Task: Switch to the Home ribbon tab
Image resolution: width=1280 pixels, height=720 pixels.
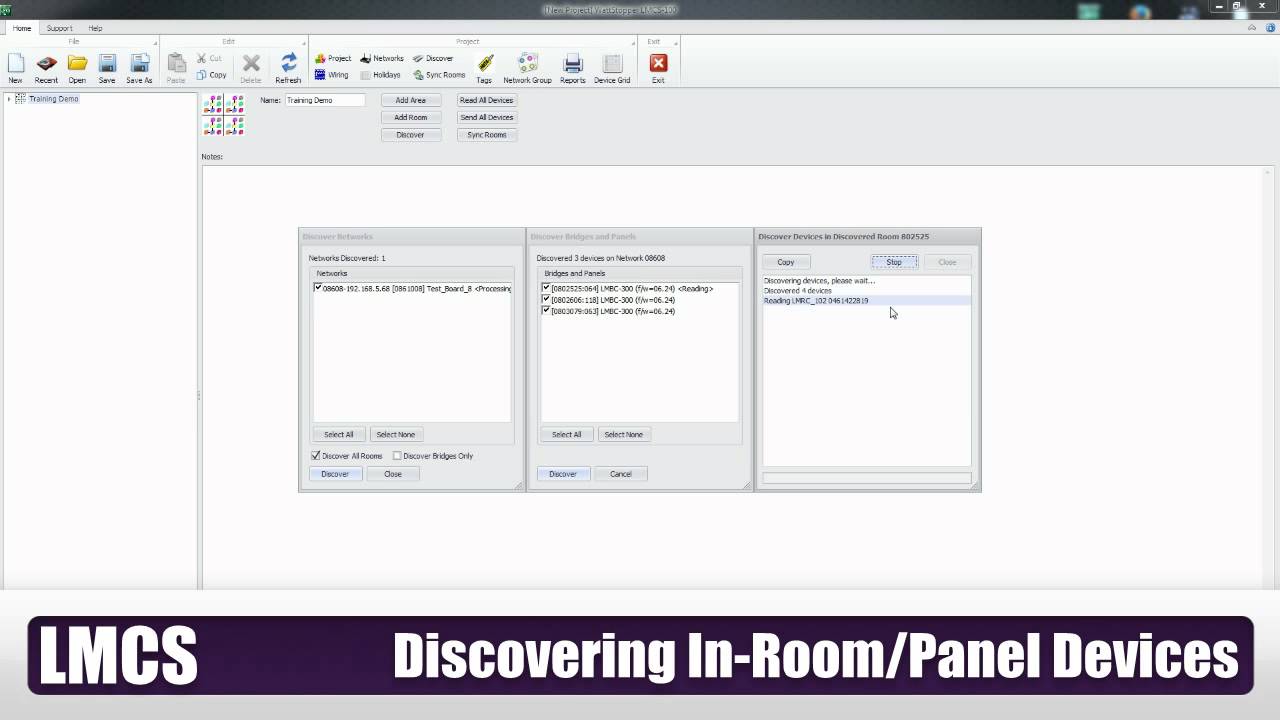Action: pos(22,28)
